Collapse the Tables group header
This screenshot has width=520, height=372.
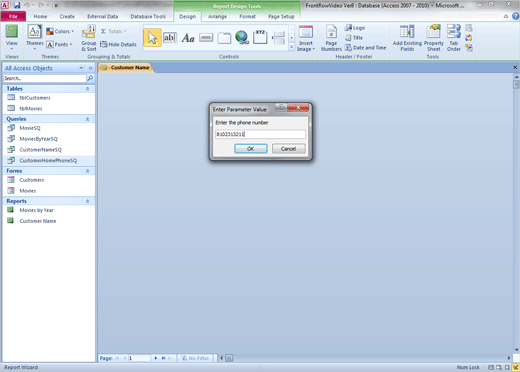click(87, 89)
